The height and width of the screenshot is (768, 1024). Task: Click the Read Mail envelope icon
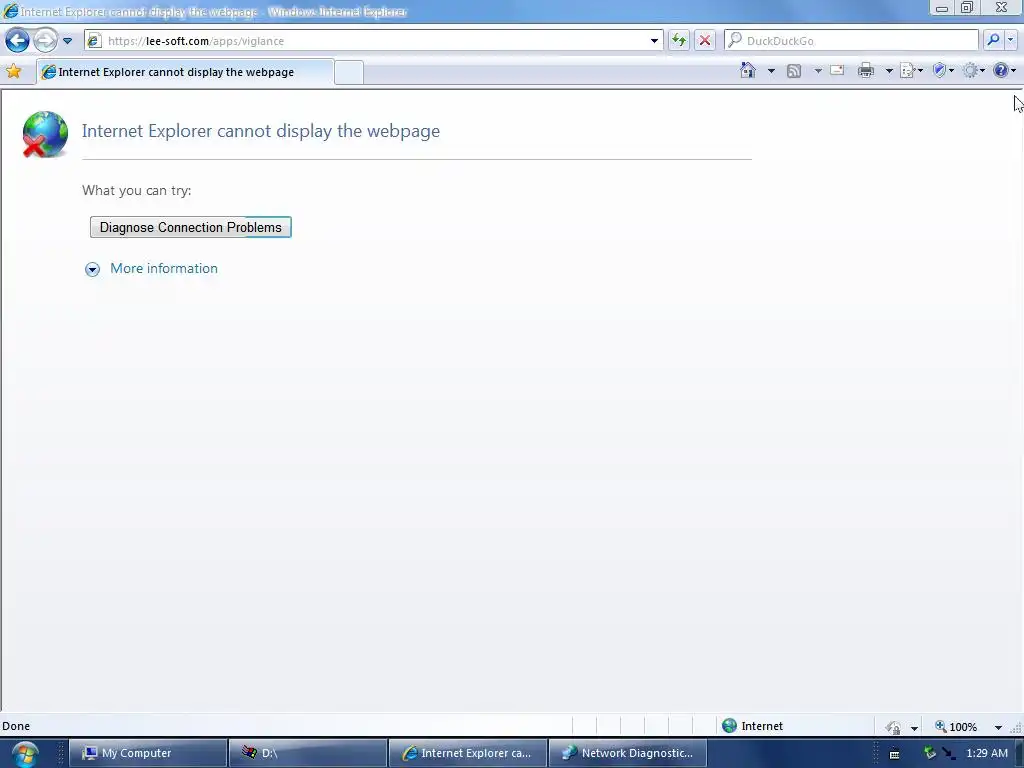837,71
